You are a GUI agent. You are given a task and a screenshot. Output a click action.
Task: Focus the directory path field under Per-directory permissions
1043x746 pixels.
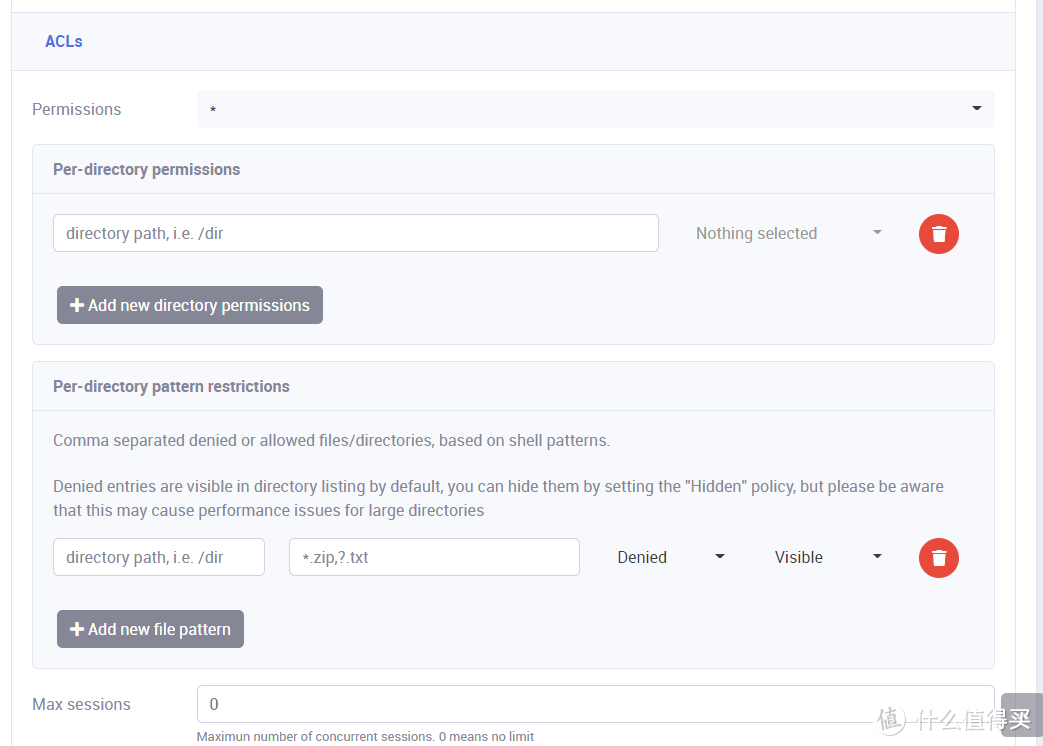tap(355, 234)
